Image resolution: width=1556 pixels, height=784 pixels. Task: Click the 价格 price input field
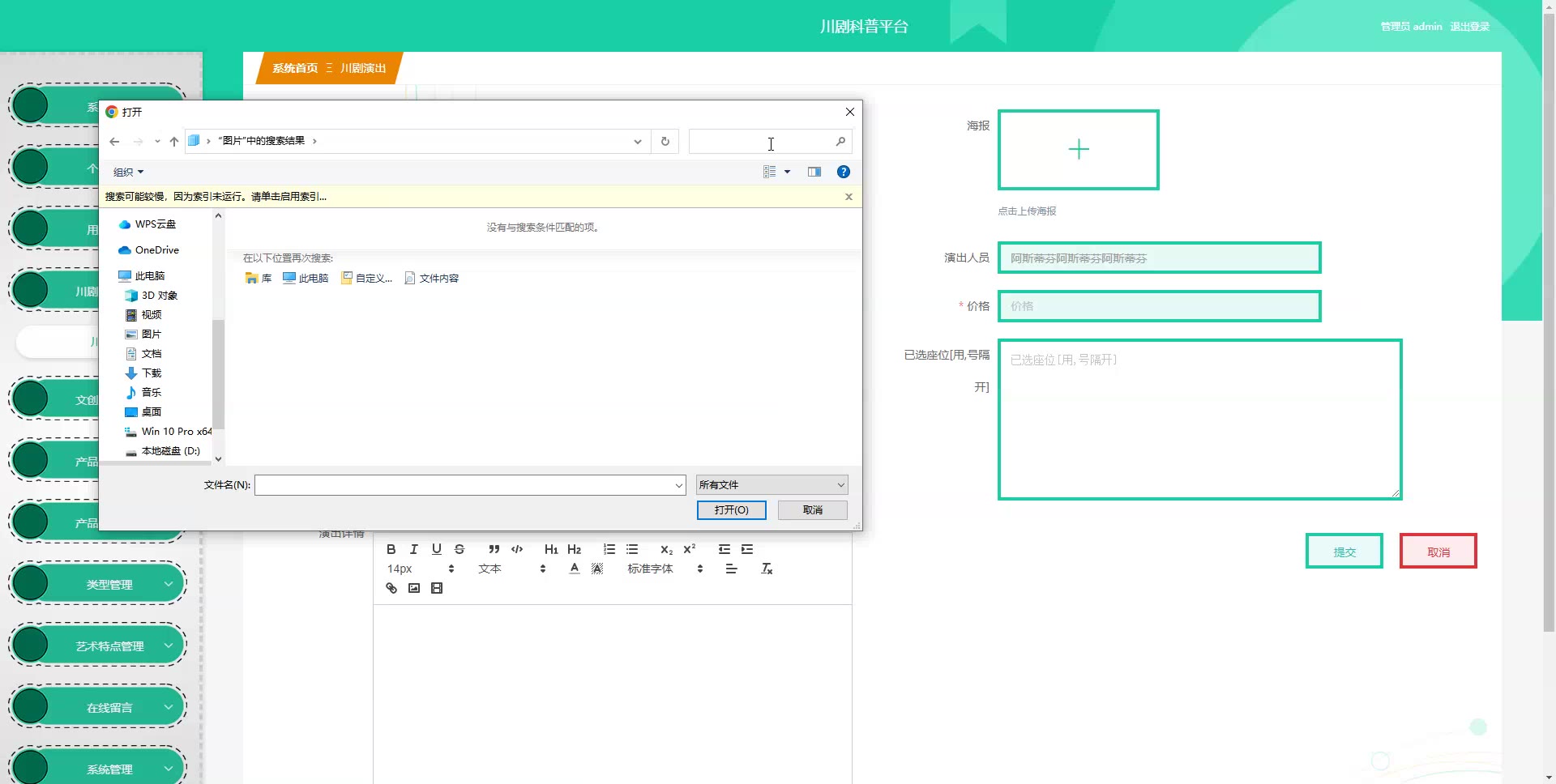click(x=1159, y=306)
